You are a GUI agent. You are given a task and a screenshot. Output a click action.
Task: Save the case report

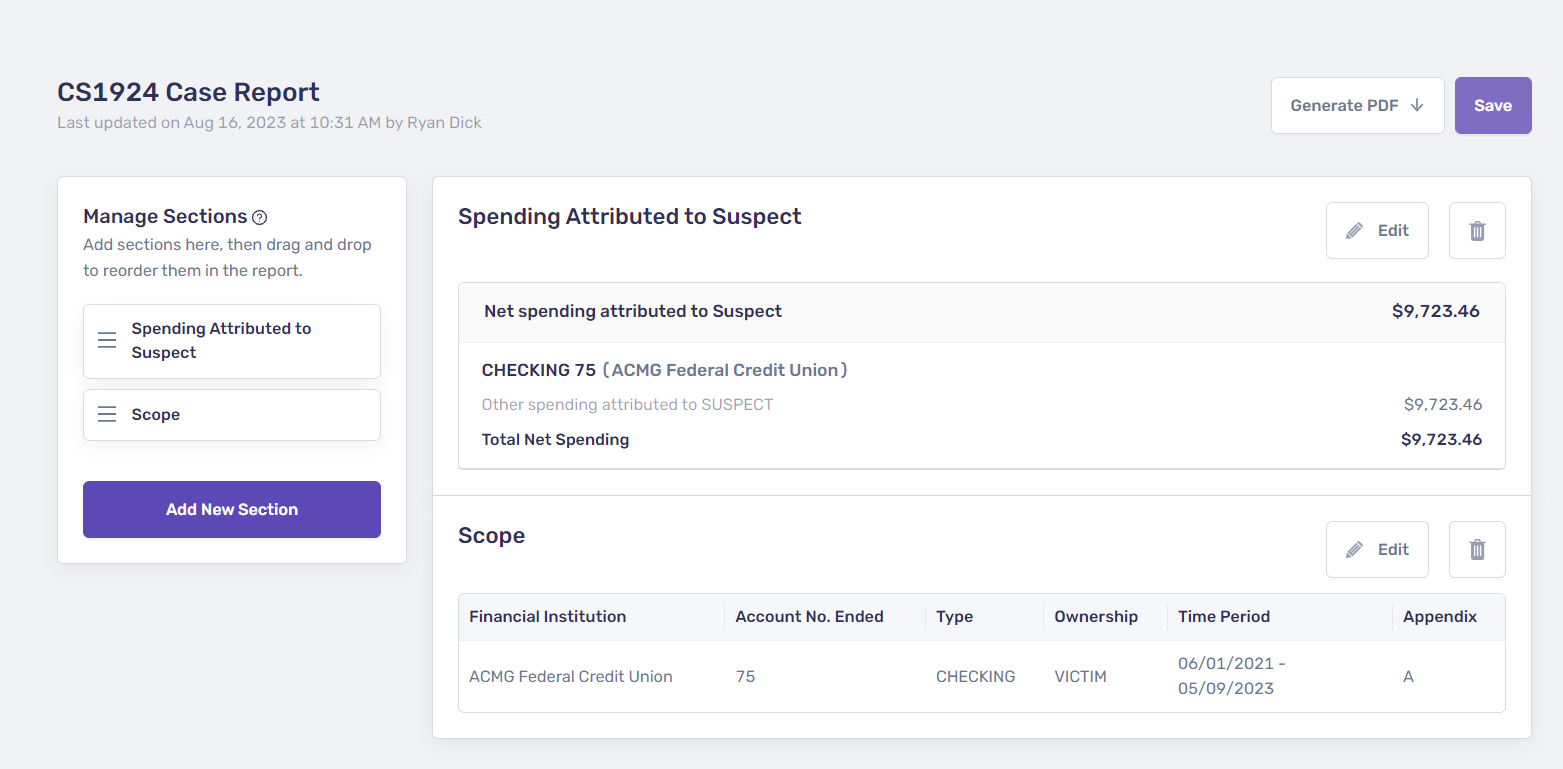pyautogui.click(x=1492, y=106)
